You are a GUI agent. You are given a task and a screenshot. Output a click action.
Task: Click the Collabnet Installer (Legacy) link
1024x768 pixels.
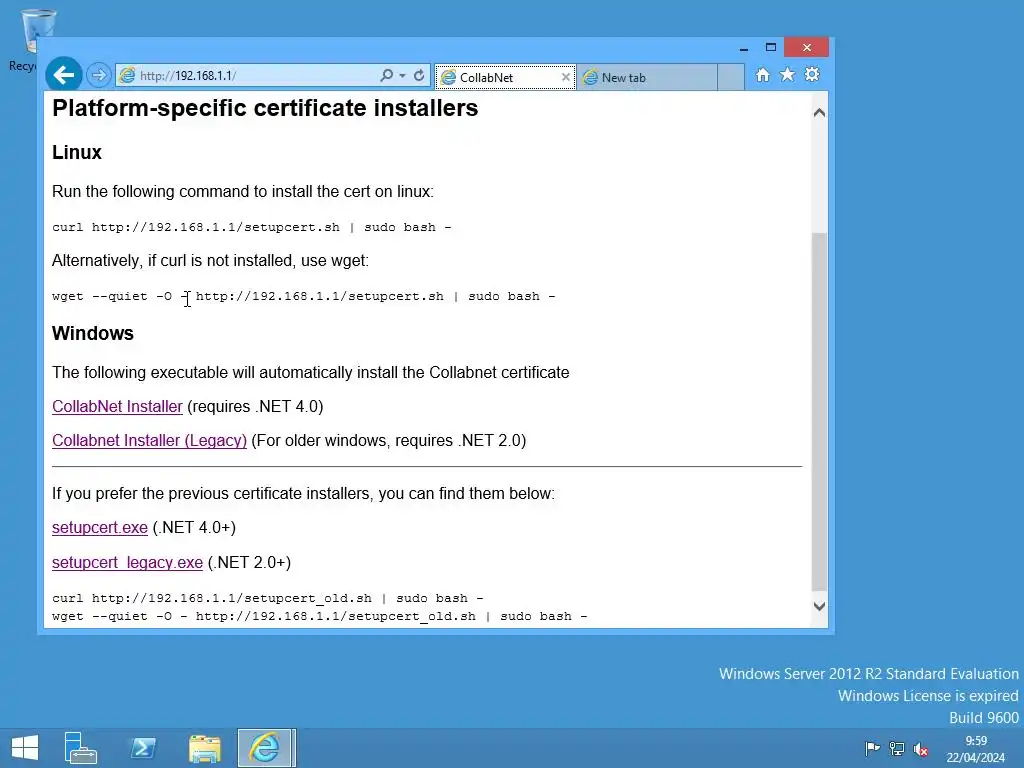click(150, 440)
